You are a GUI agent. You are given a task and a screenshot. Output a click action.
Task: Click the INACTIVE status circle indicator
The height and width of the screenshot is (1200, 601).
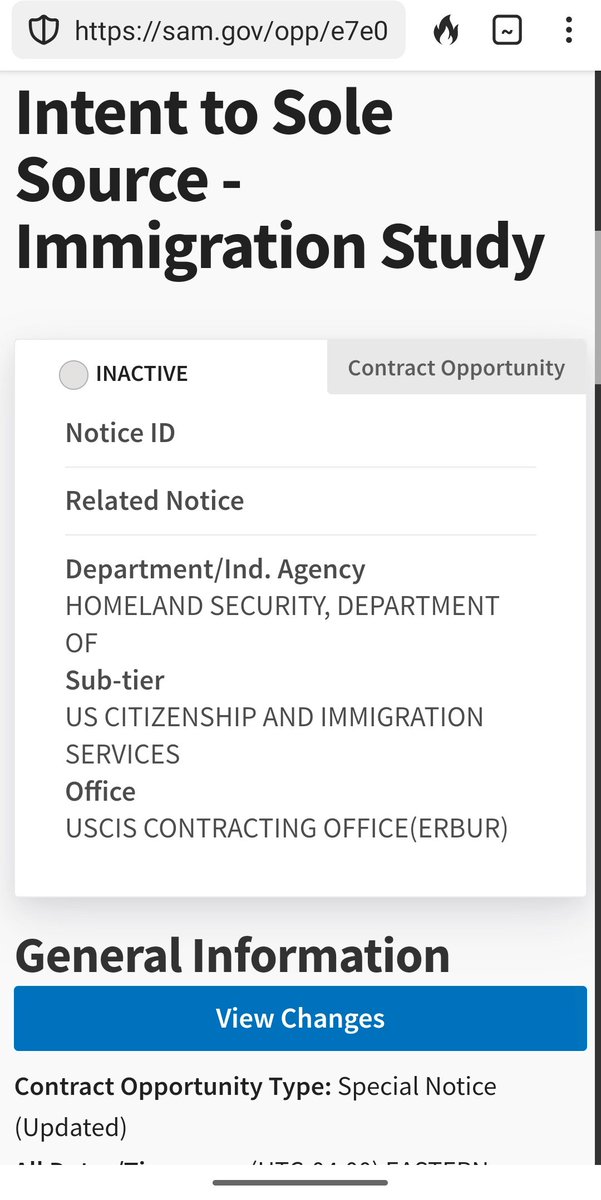(x=74, y=375)
